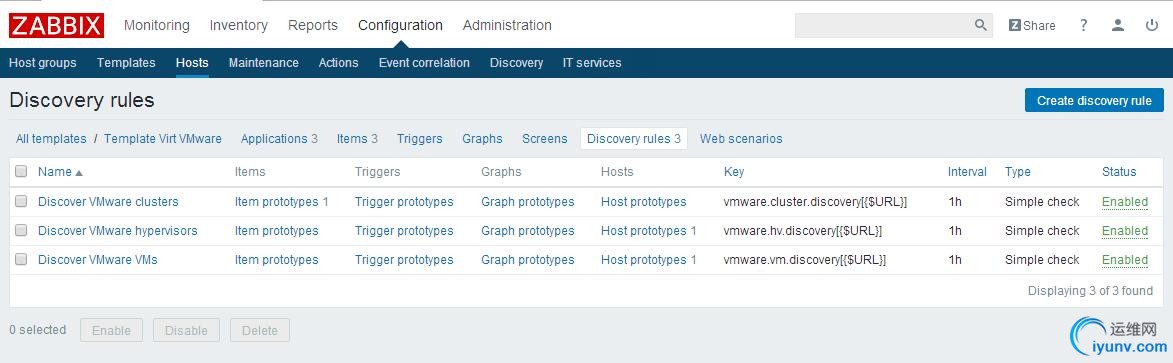This screenshot has height=363, width=1173.
Task: Toggle Enabled status for VMware hypervisors
Action: (x=1125, y=231)
